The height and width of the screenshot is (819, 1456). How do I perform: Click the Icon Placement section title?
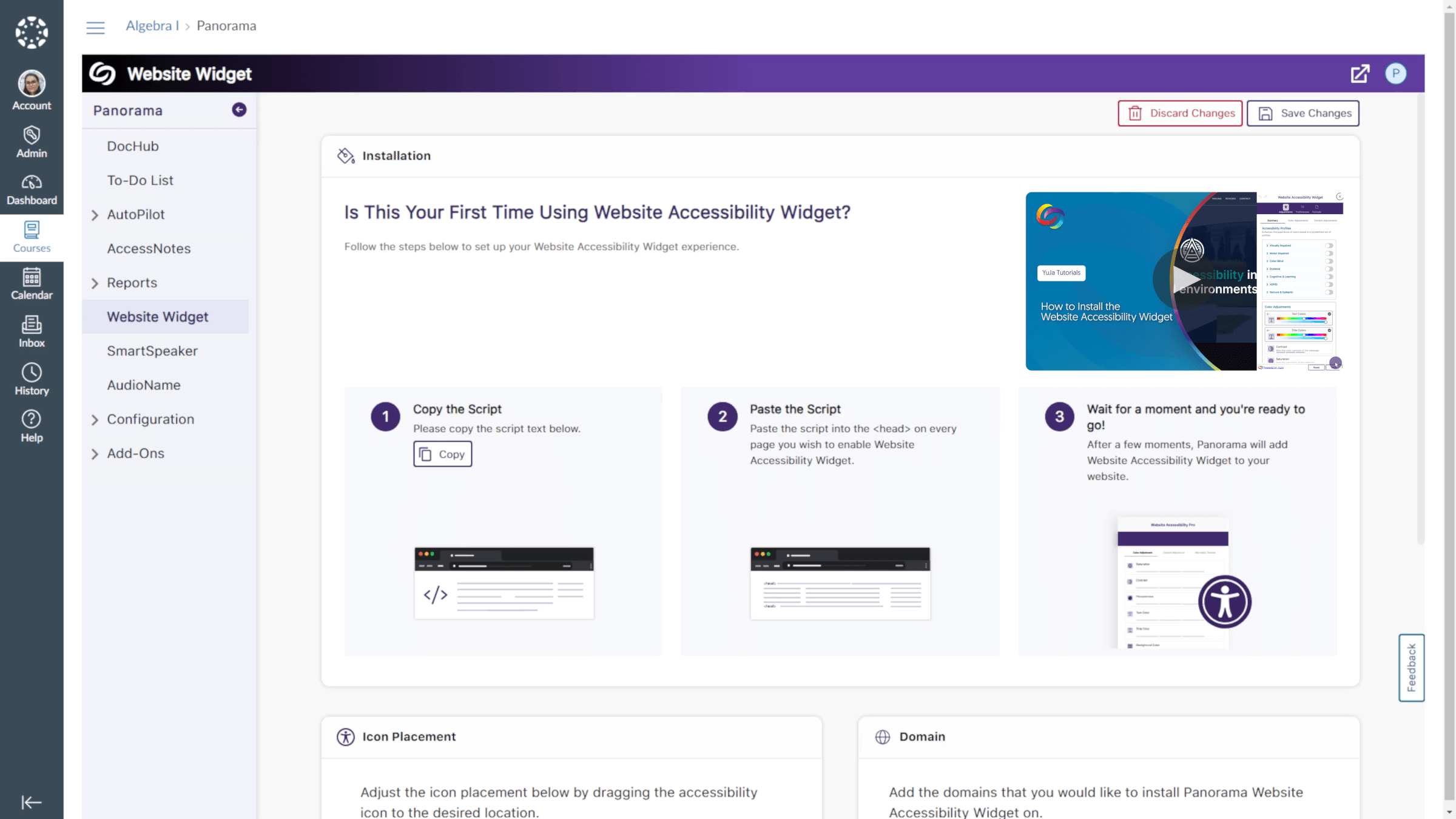click(409, 736)
